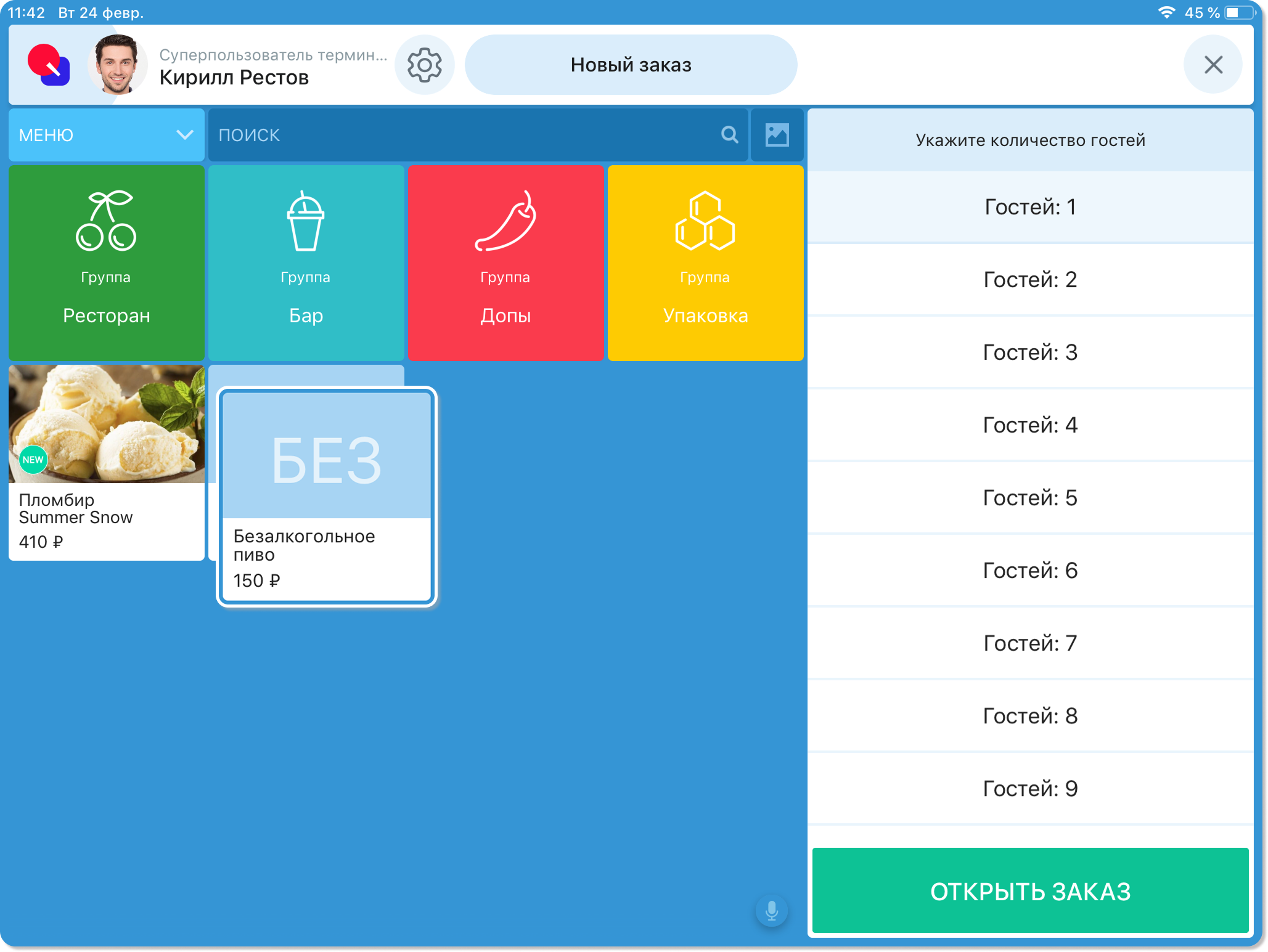The width and height of the screenshot is (1268, 952).
Task: Click Кирилл Рестов user avatar
Action: (x=117, y=65)
